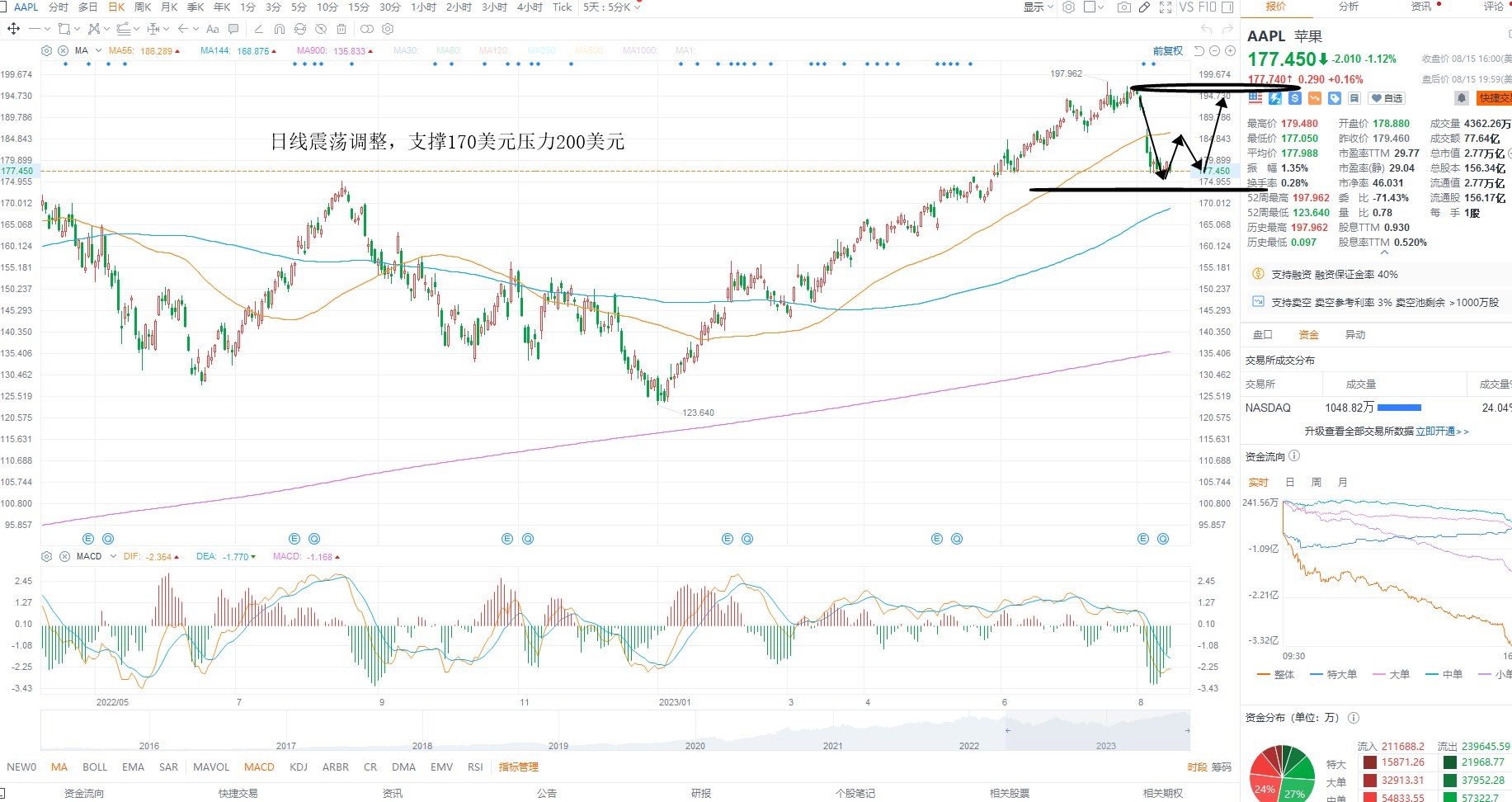Click the 前复权 adjustment button
The height and width of the screenshot is (802, 1512).
pyautogui.click(x=1168, y=51)
